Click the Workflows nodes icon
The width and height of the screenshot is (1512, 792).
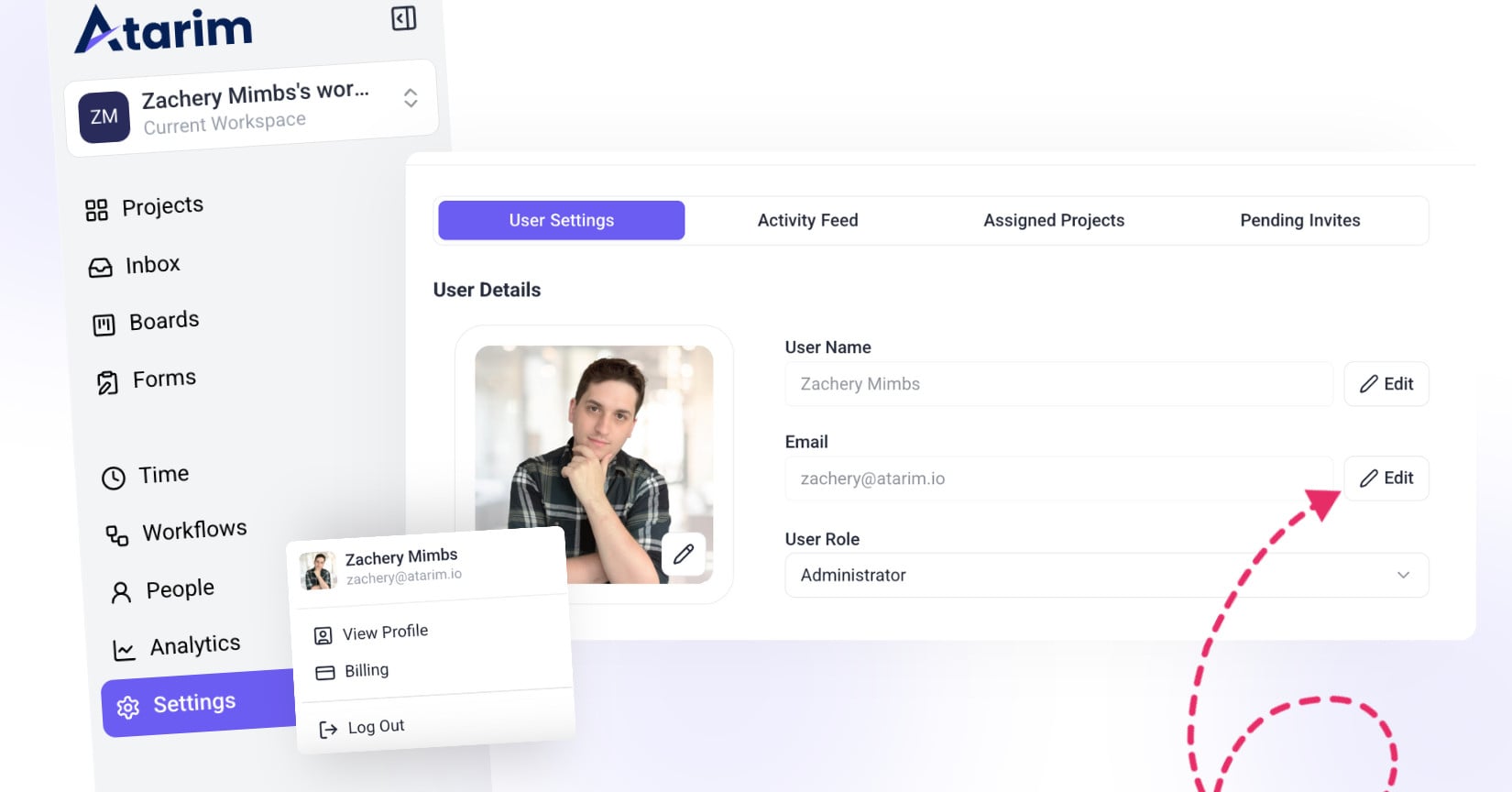116,535
